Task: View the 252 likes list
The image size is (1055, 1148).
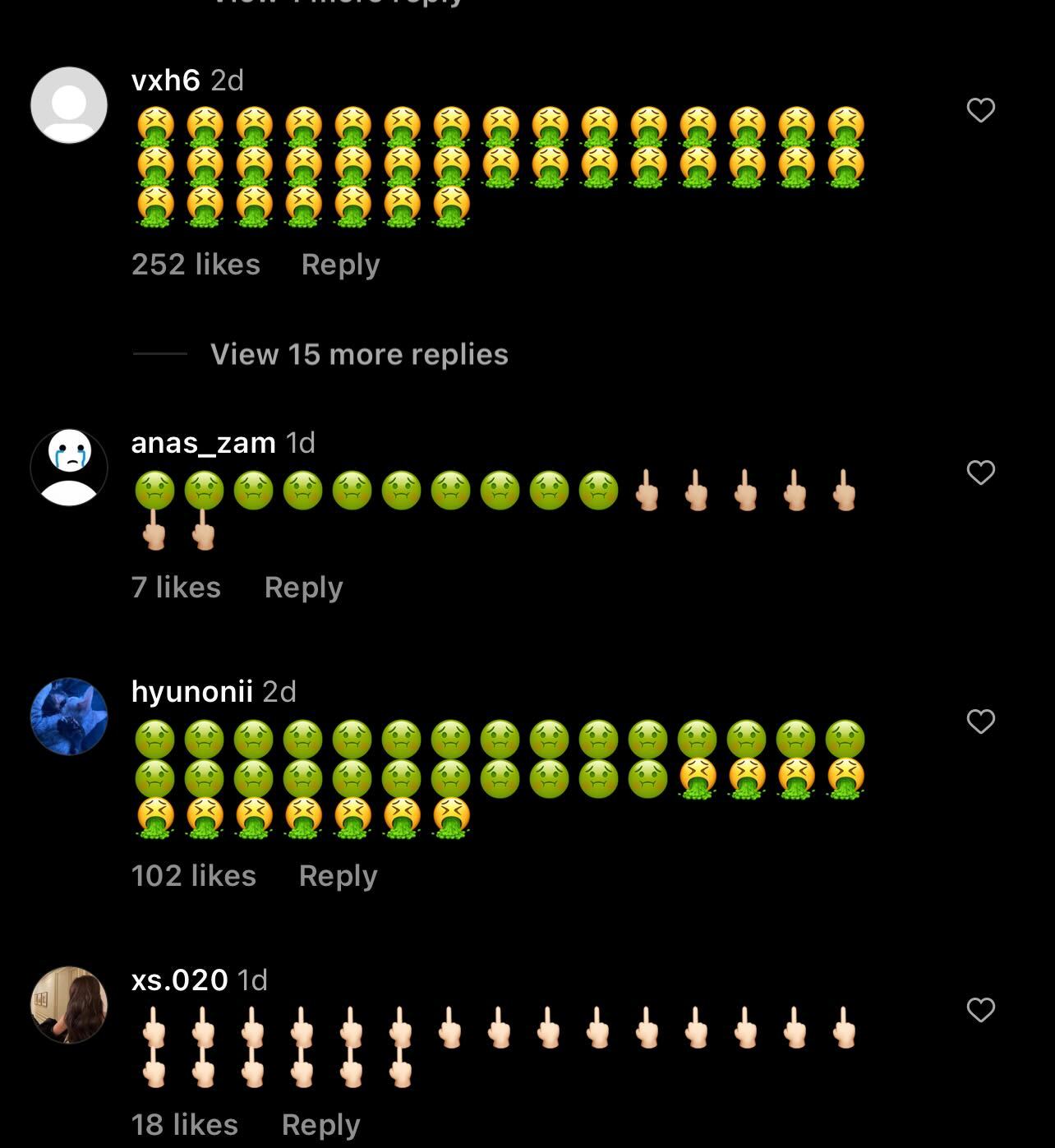Action: [196, 265]
